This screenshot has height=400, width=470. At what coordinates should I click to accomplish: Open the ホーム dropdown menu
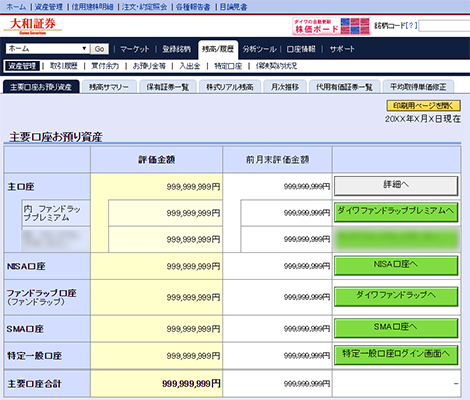[47, 49]
